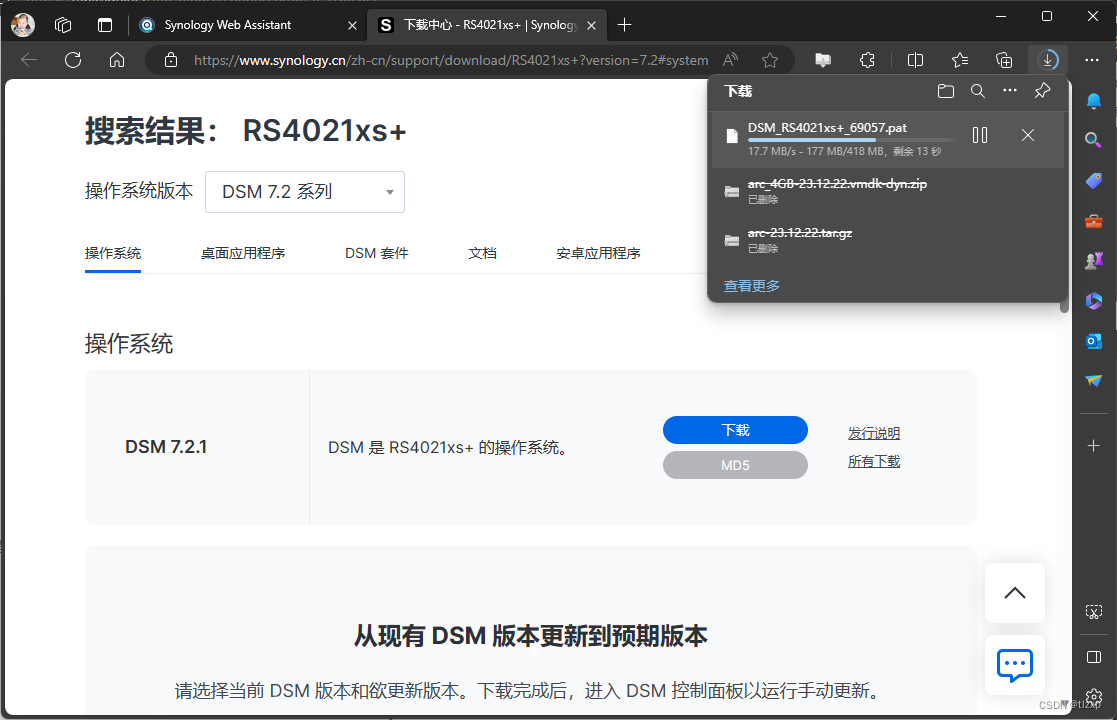This screenshot has width=1117, height=720.
Task: Toggle the vertical tabs icon
Action: (105, 25)
